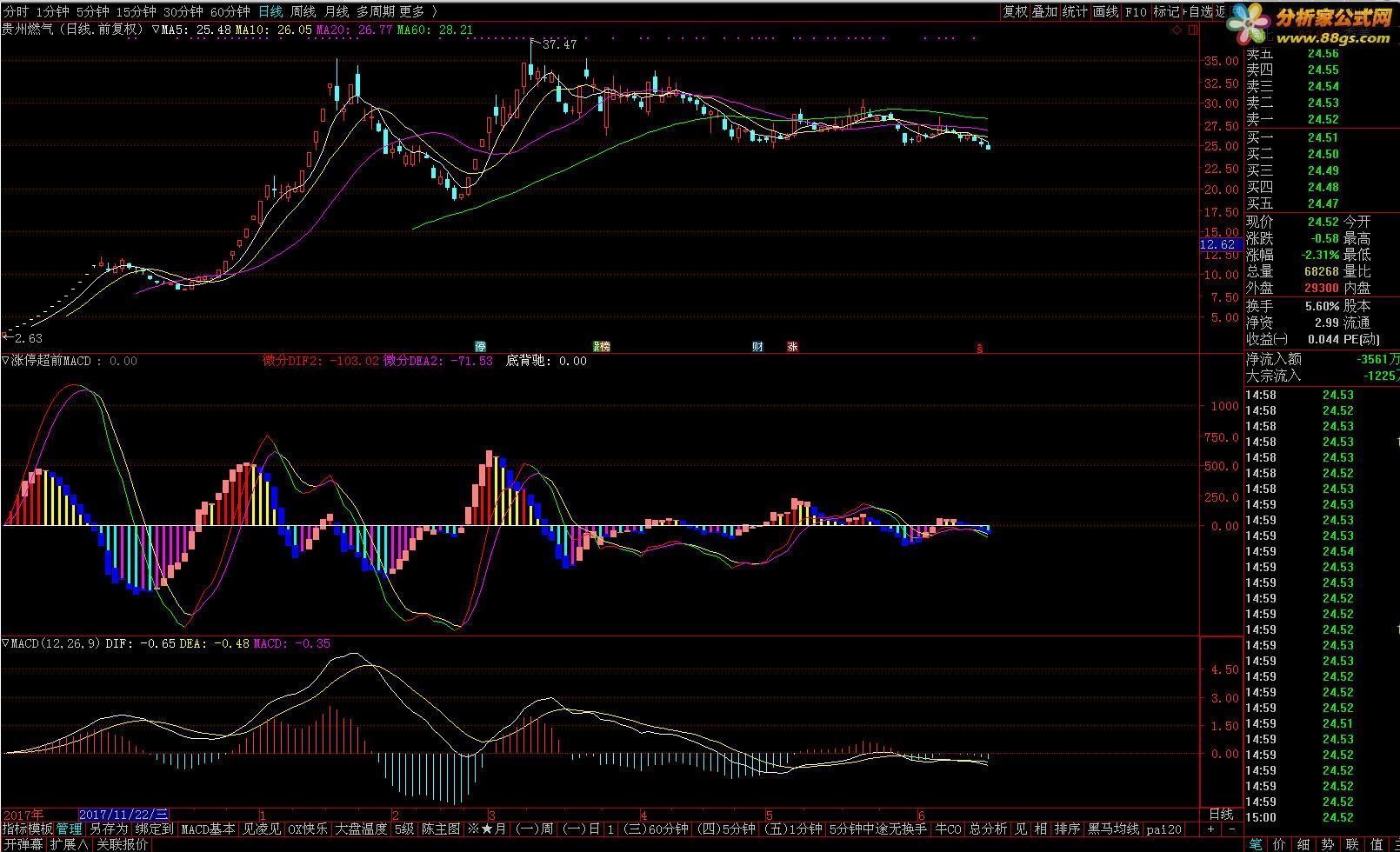Select the pai20 template
Screen dimensions: 1400x852
[x=1164, y=829]
